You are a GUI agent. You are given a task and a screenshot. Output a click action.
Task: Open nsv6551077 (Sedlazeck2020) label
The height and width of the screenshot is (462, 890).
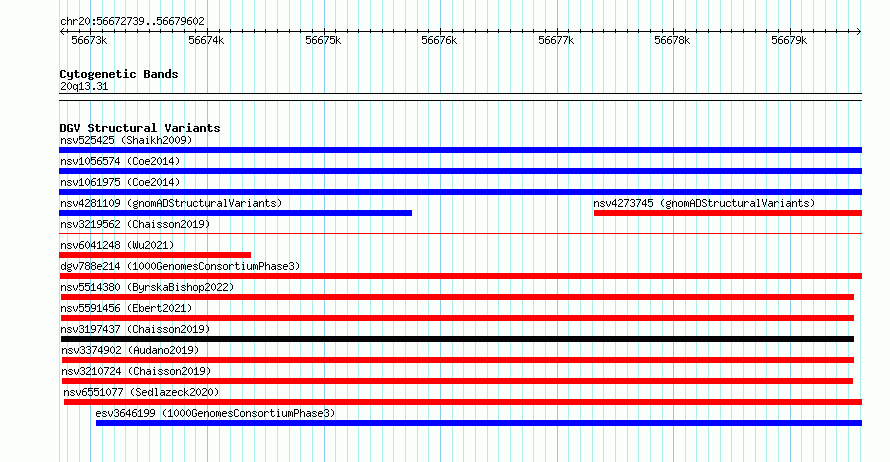[141, 392]
